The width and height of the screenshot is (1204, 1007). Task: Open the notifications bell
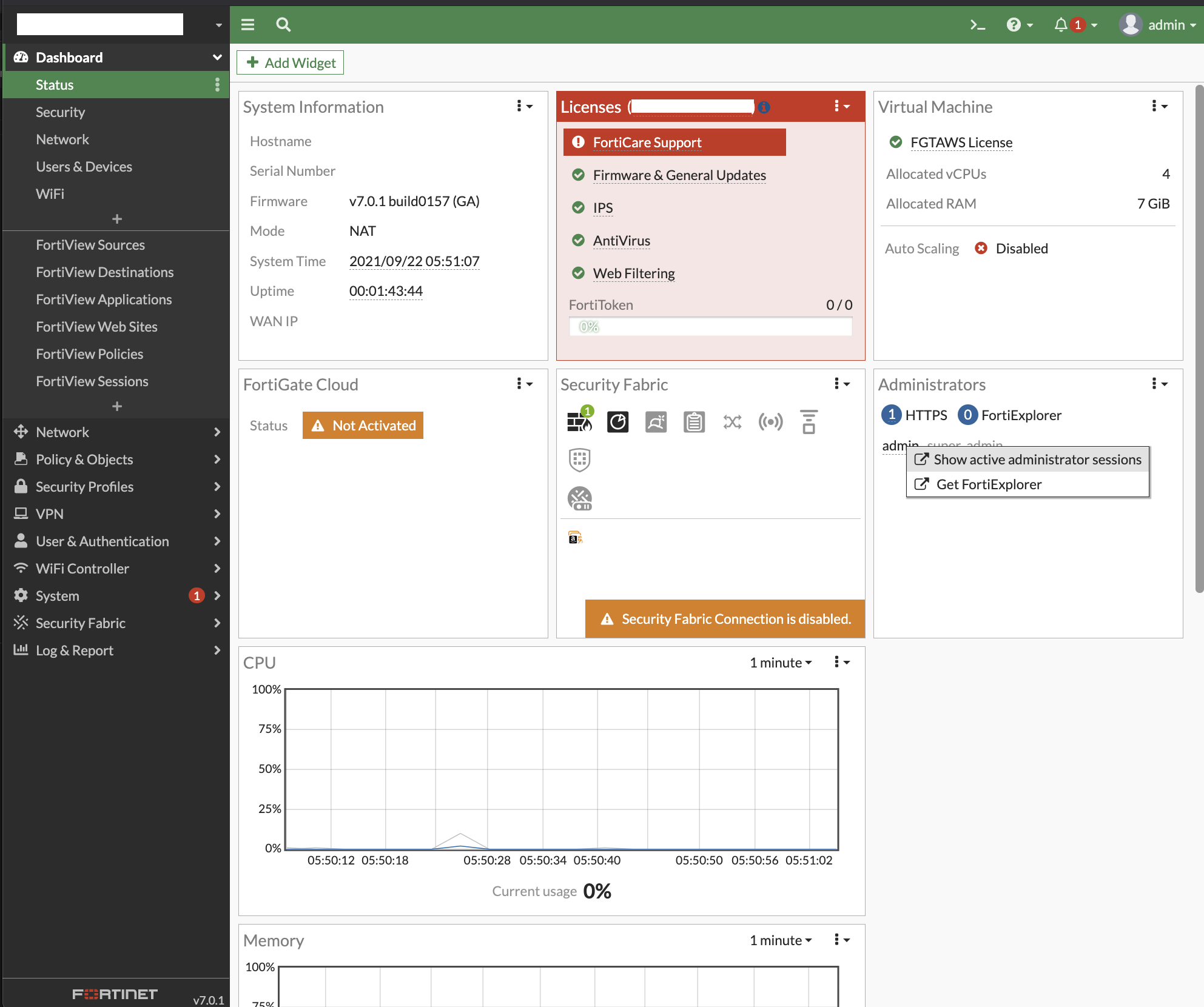[1061, 25]
